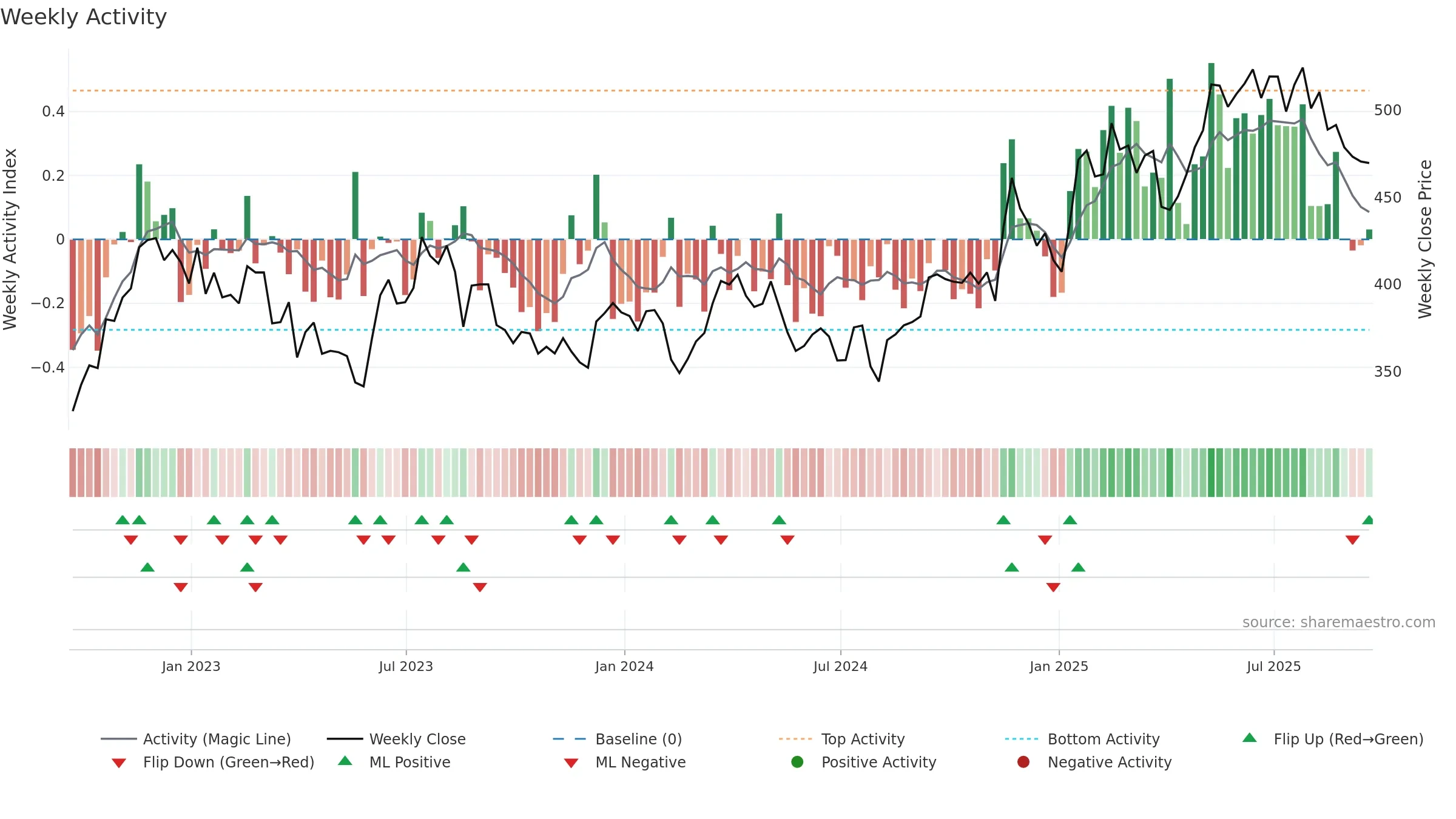Toggle the Activity (Magic Line) legend entry

point(196,739)
